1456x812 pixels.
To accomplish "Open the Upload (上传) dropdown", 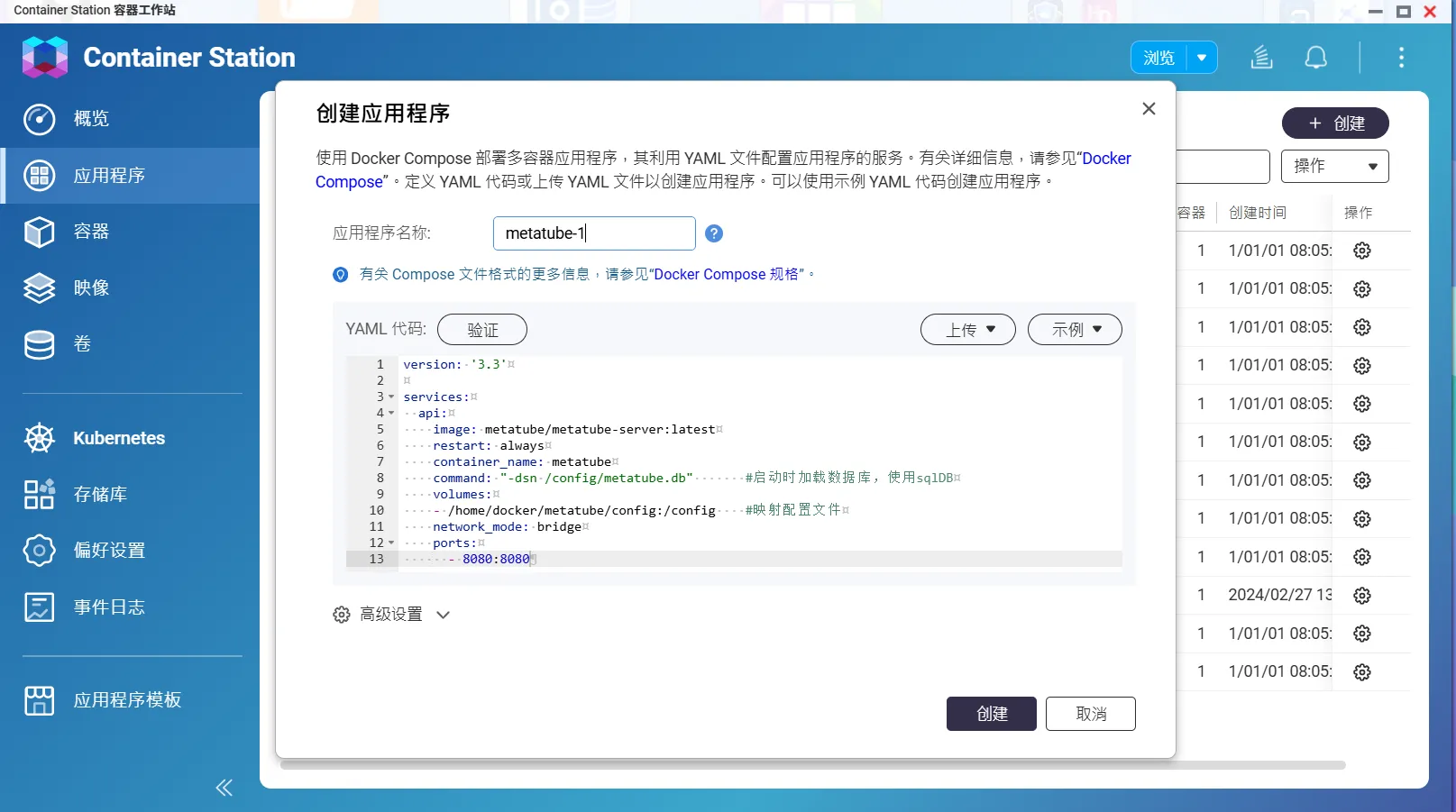I will coord(968,330).
